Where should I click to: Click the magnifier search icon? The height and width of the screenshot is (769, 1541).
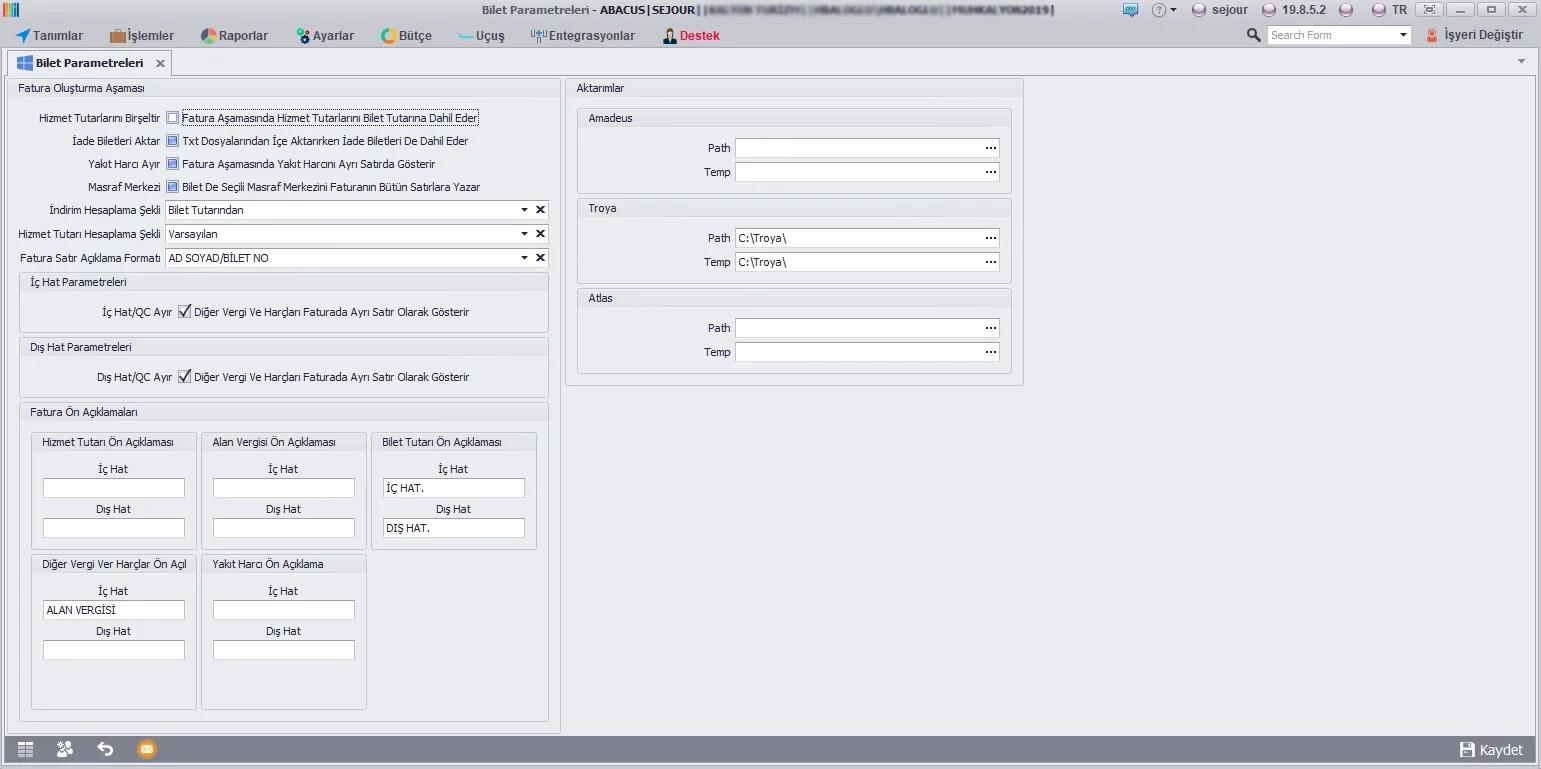pos(1254,35)
